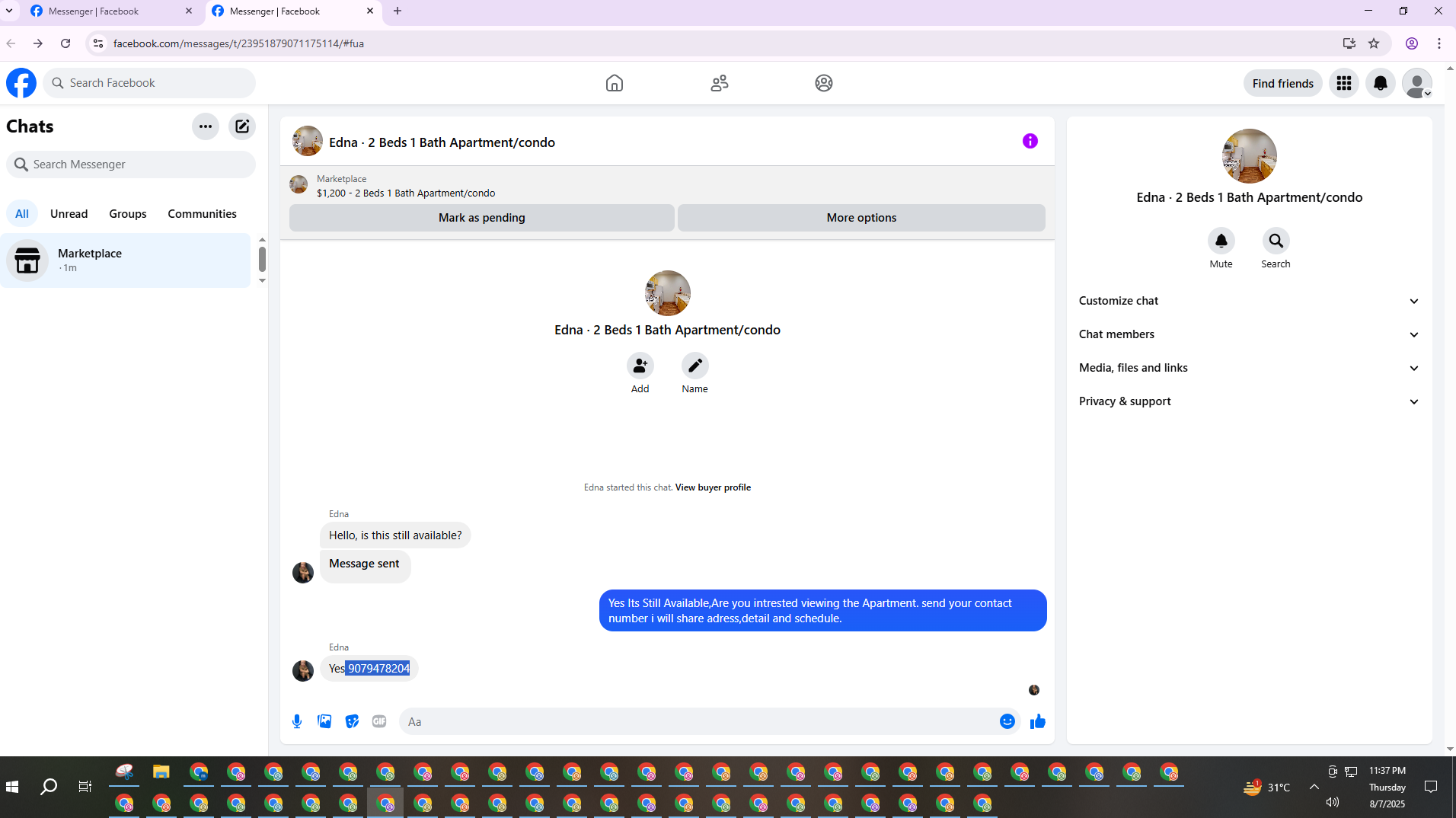Click the conversation header avatar thumbnail

click(x=308, y=142)
